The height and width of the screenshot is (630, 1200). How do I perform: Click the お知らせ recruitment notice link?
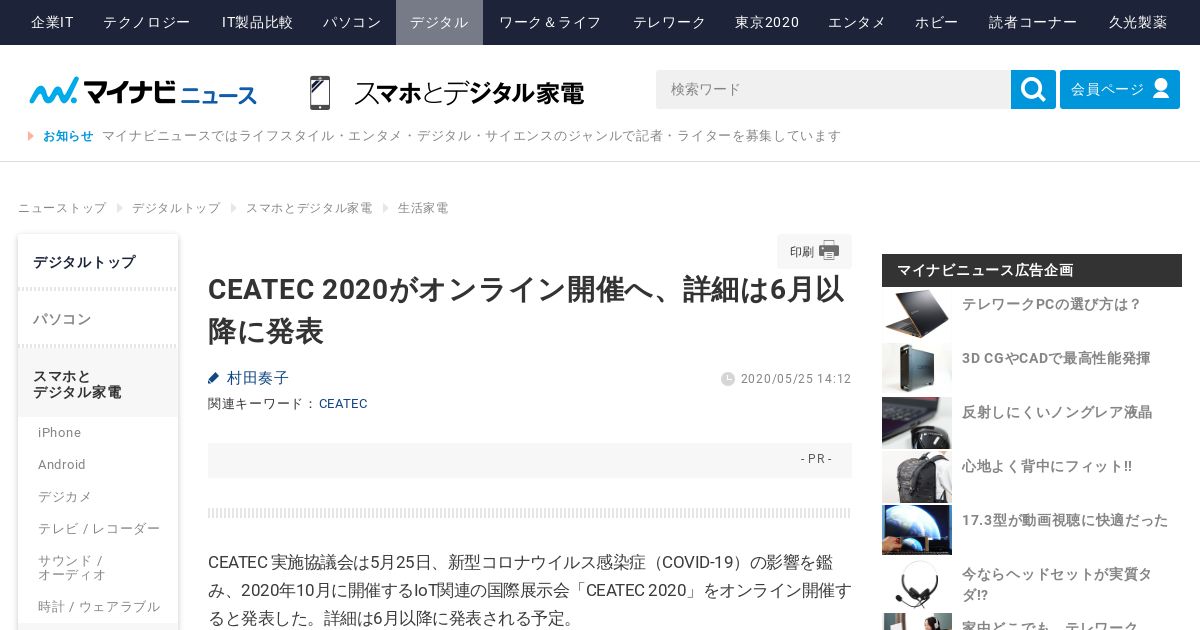coord(471,136)
